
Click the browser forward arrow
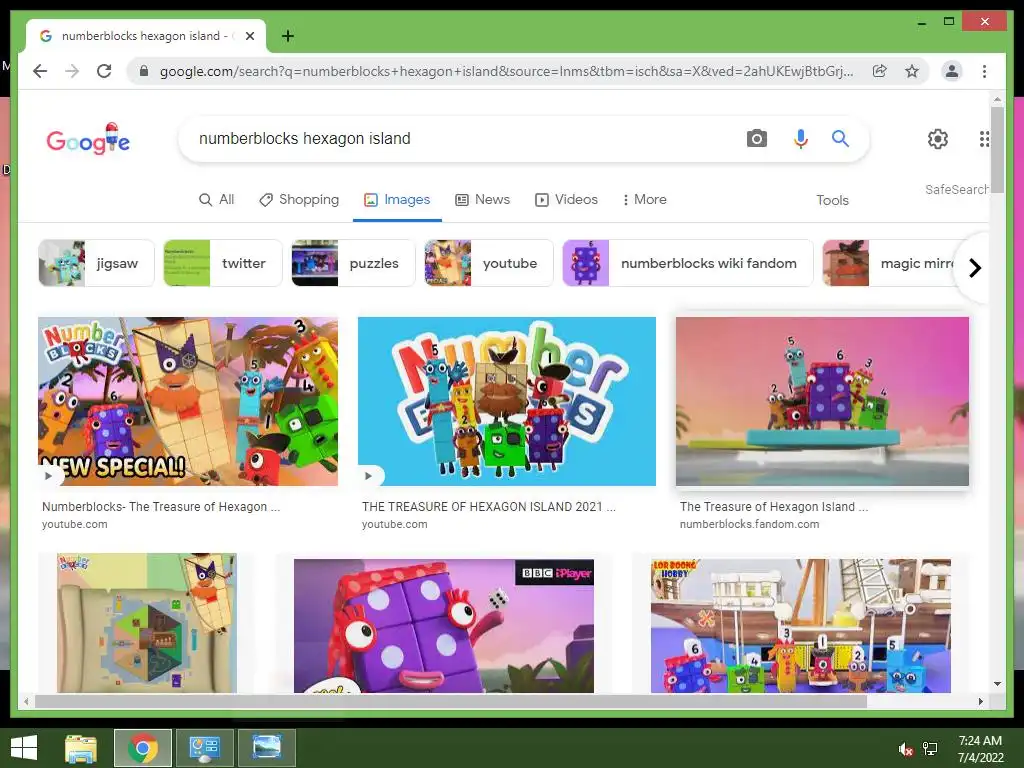click(72, 71)
